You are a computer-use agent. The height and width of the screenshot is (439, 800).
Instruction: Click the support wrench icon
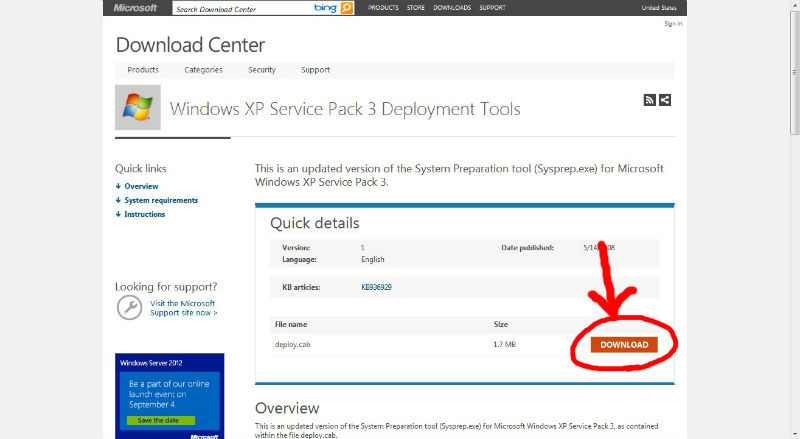coord(130,308)
